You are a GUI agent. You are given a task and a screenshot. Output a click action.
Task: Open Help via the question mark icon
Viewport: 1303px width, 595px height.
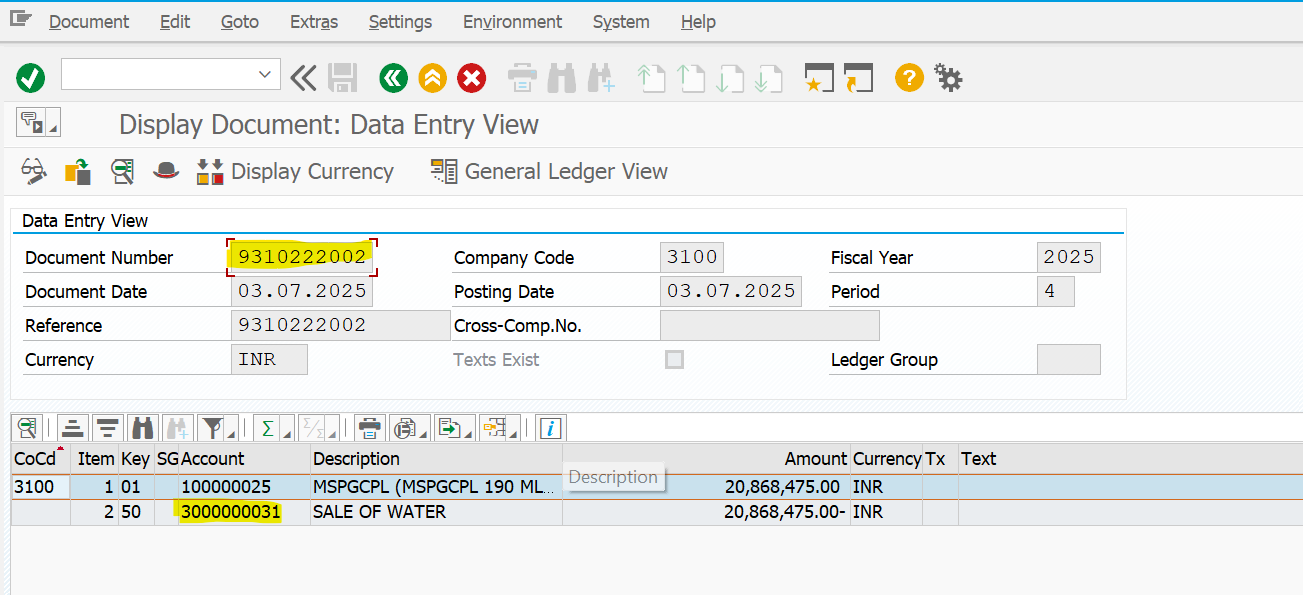908,77
